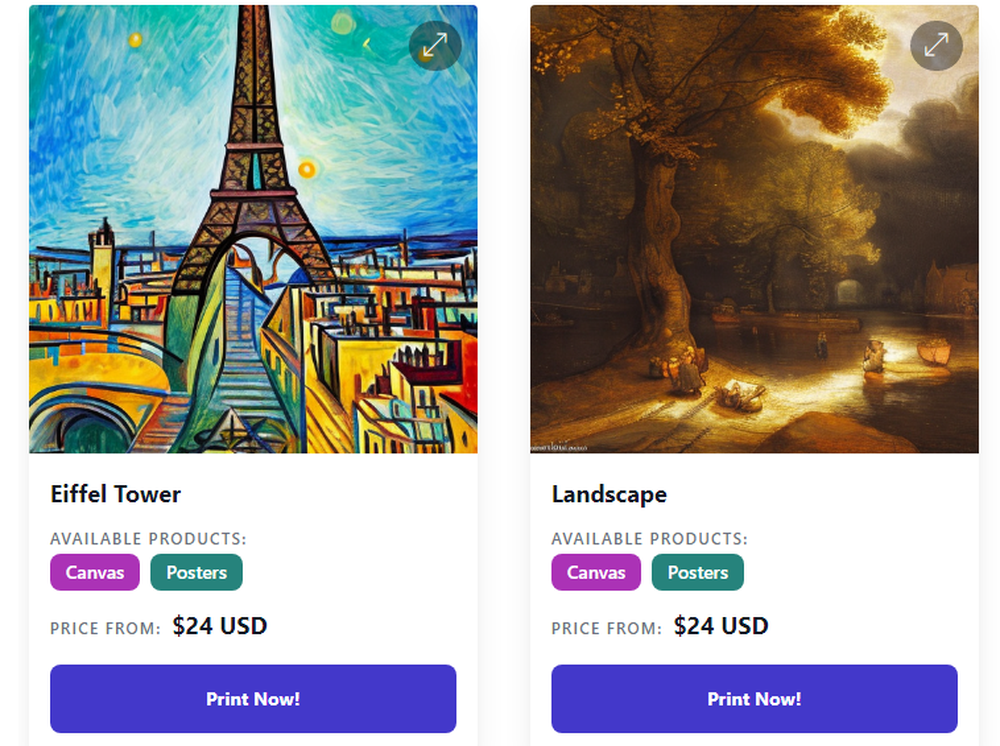The image size is (1000, 746).
Task: Select the Posters tag under Eiffel Tower
Action: [196, 573]
